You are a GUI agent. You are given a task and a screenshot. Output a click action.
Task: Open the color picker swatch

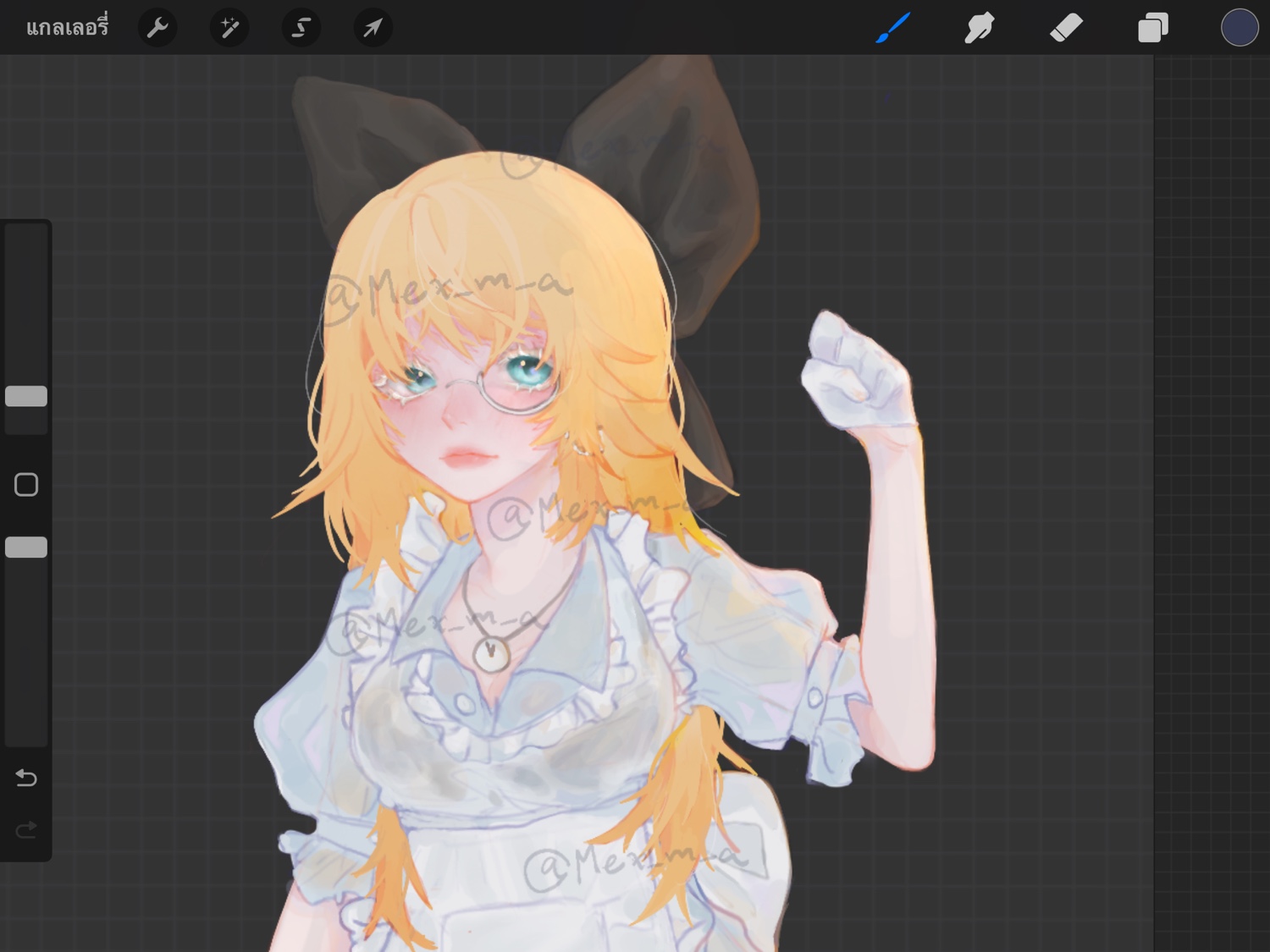[x=1240, y=28]
